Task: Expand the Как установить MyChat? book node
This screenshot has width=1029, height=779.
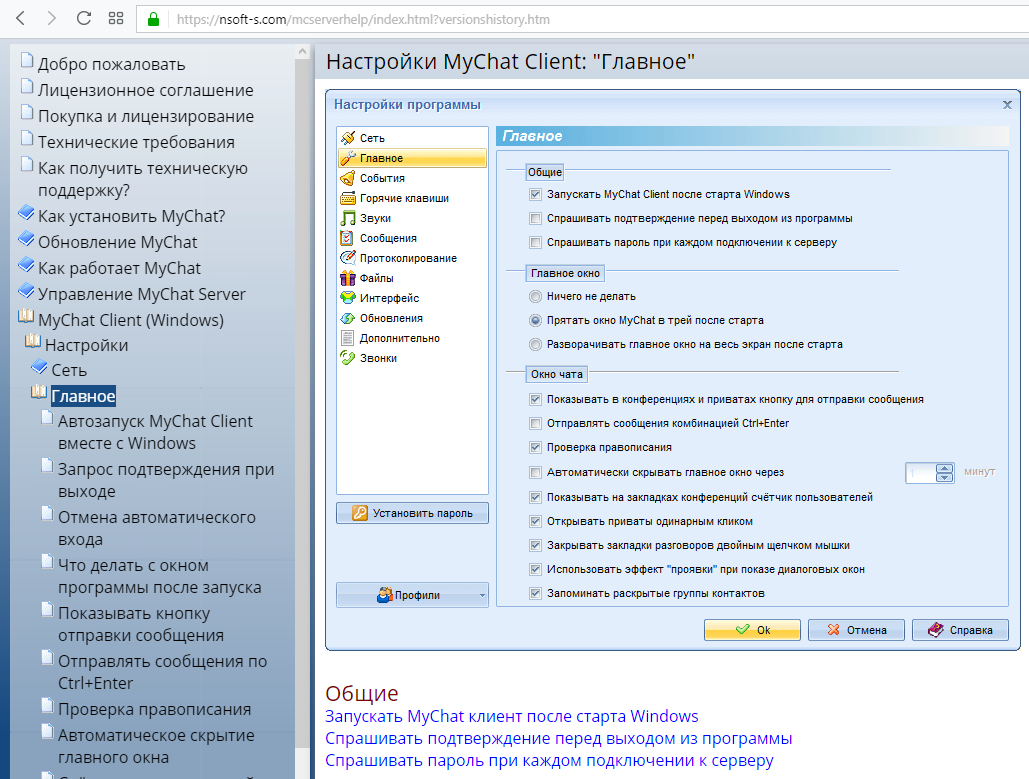Action: [x=26, y=213]
